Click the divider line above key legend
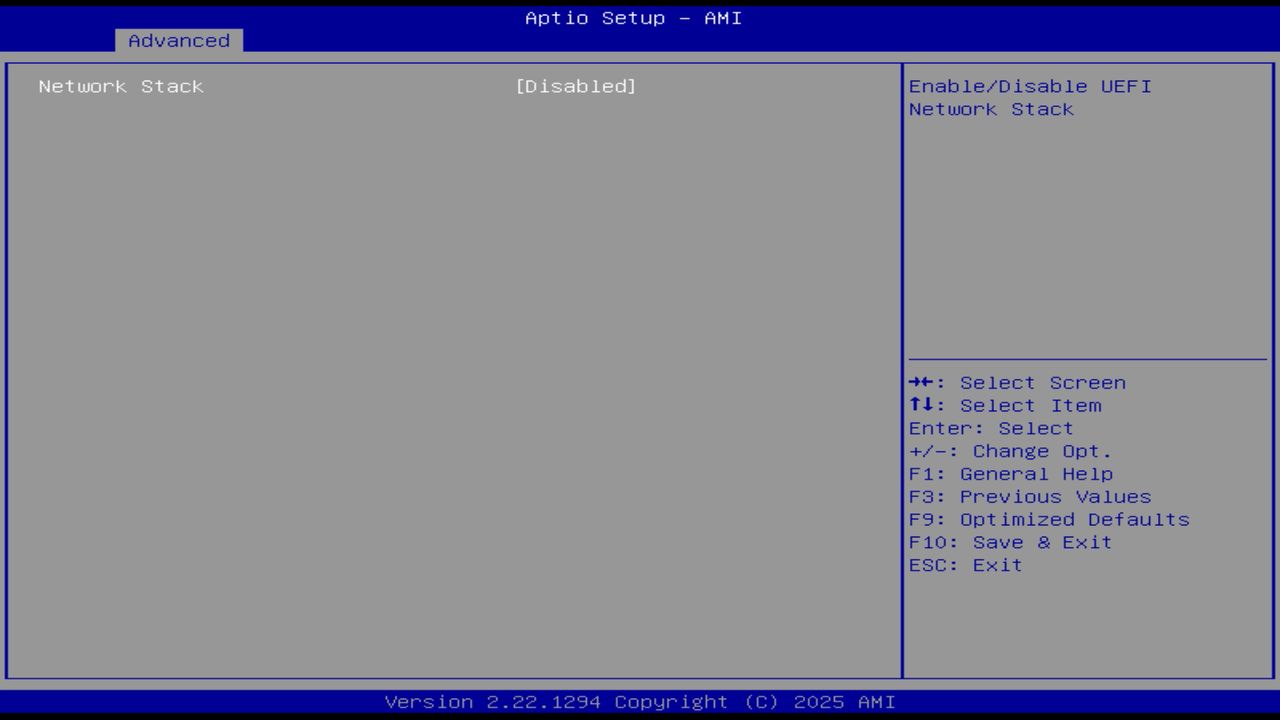Viewport: 1280px width, 720px height. tap(1088, 356)
